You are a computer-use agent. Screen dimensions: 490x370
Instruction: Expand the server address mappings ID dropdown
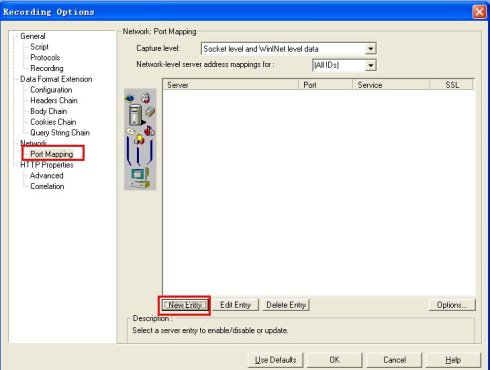tap(370, 65)
